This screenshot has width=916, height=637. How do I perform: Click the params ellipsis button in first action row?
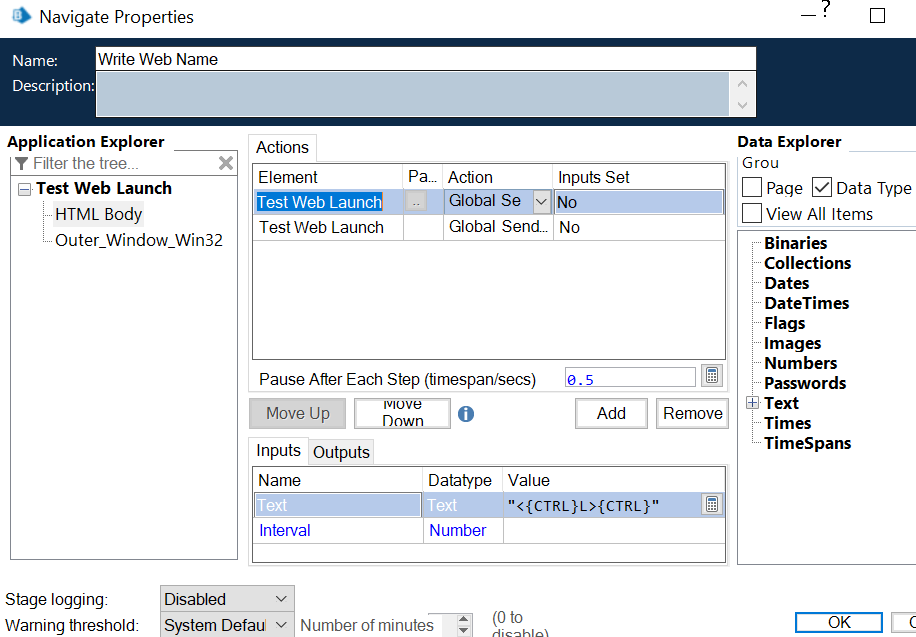pyautogui.click(x=416, y=202)
